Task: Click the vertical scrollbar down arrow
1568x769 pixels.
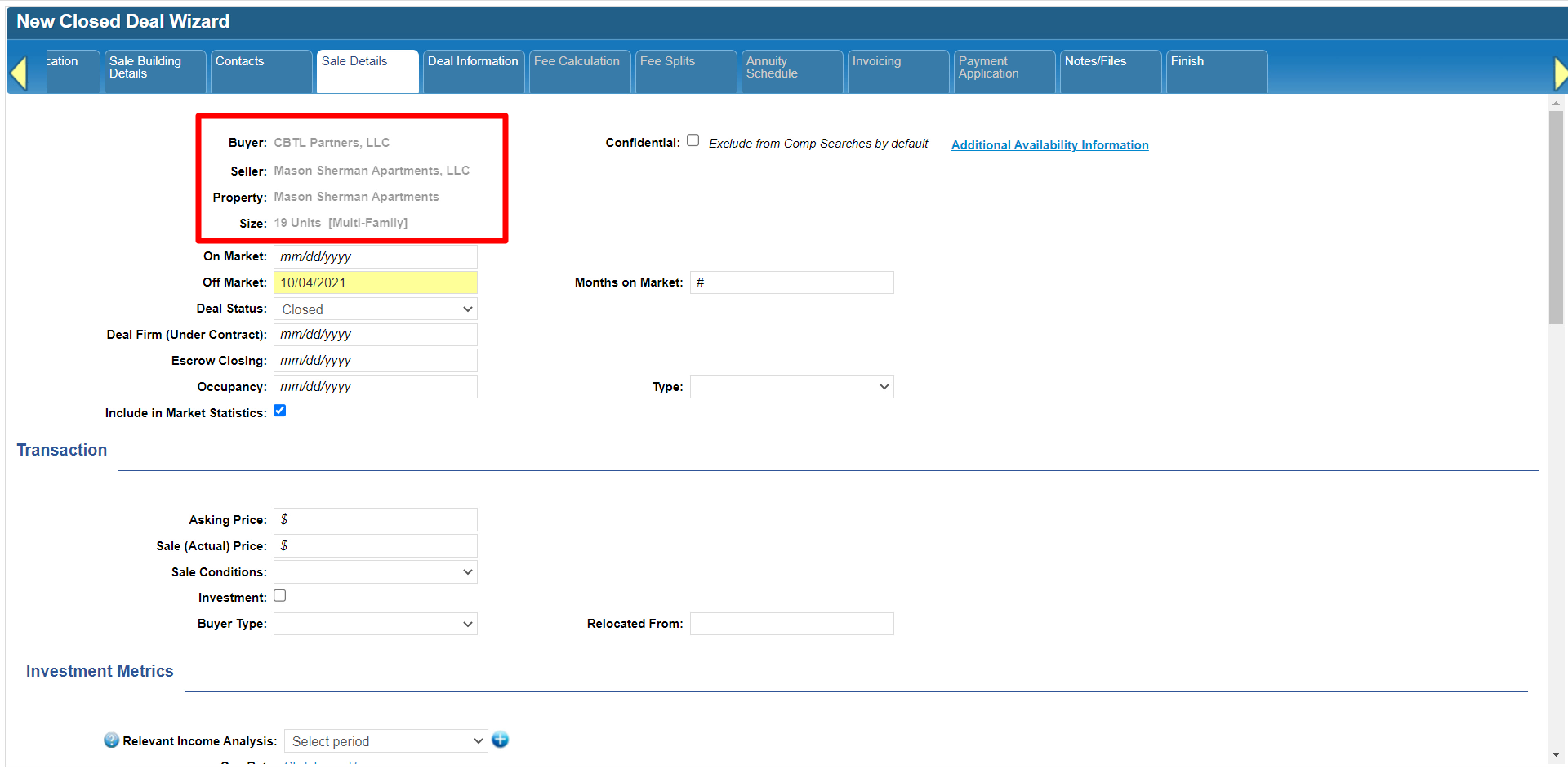Action: [x=1556, y=755]
